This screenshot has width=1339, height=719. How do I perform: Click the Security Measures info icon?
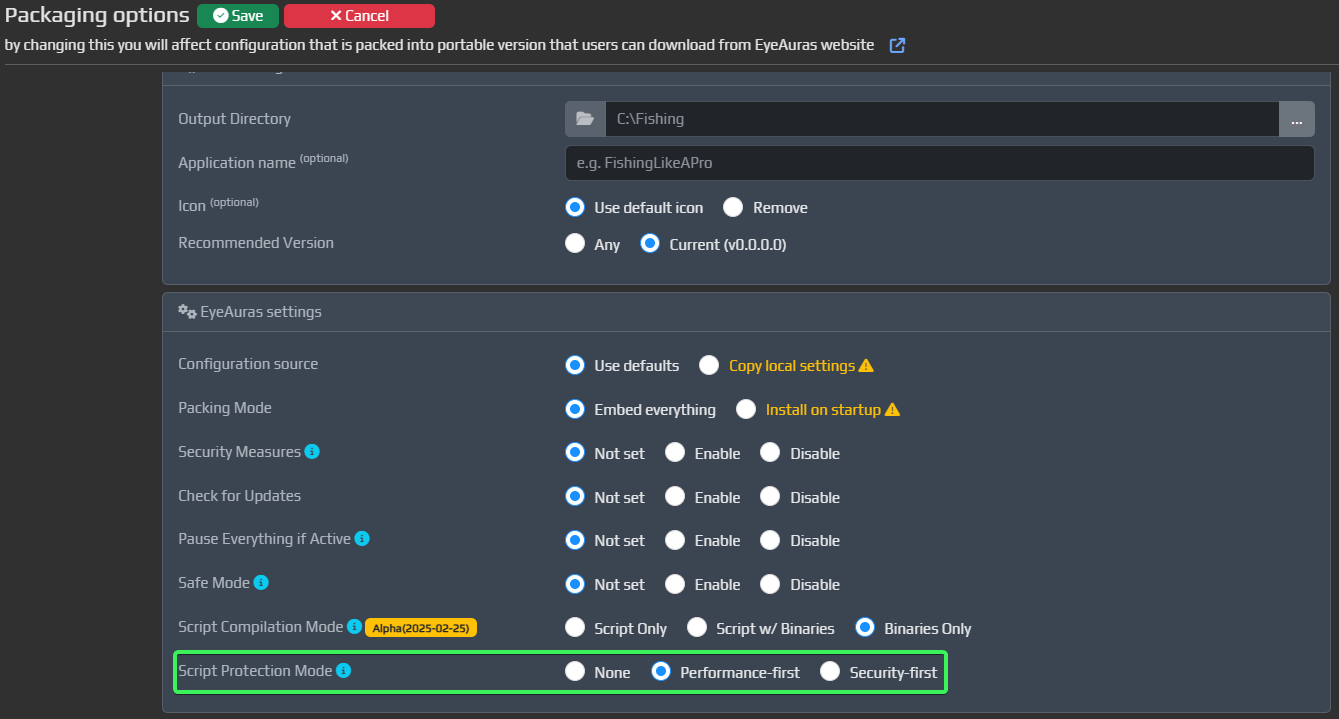pos(312,452)
